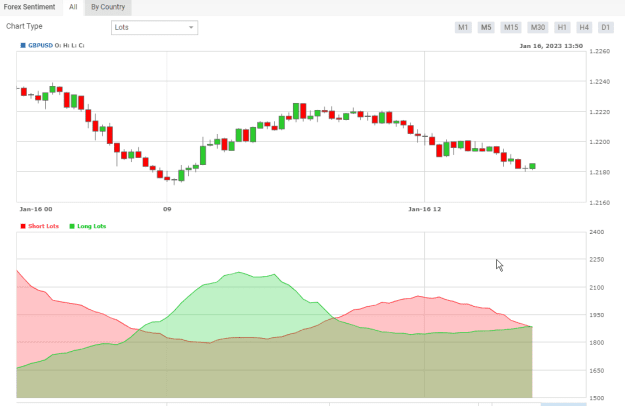Click the 1950 lots axis label

click(597, 315)
